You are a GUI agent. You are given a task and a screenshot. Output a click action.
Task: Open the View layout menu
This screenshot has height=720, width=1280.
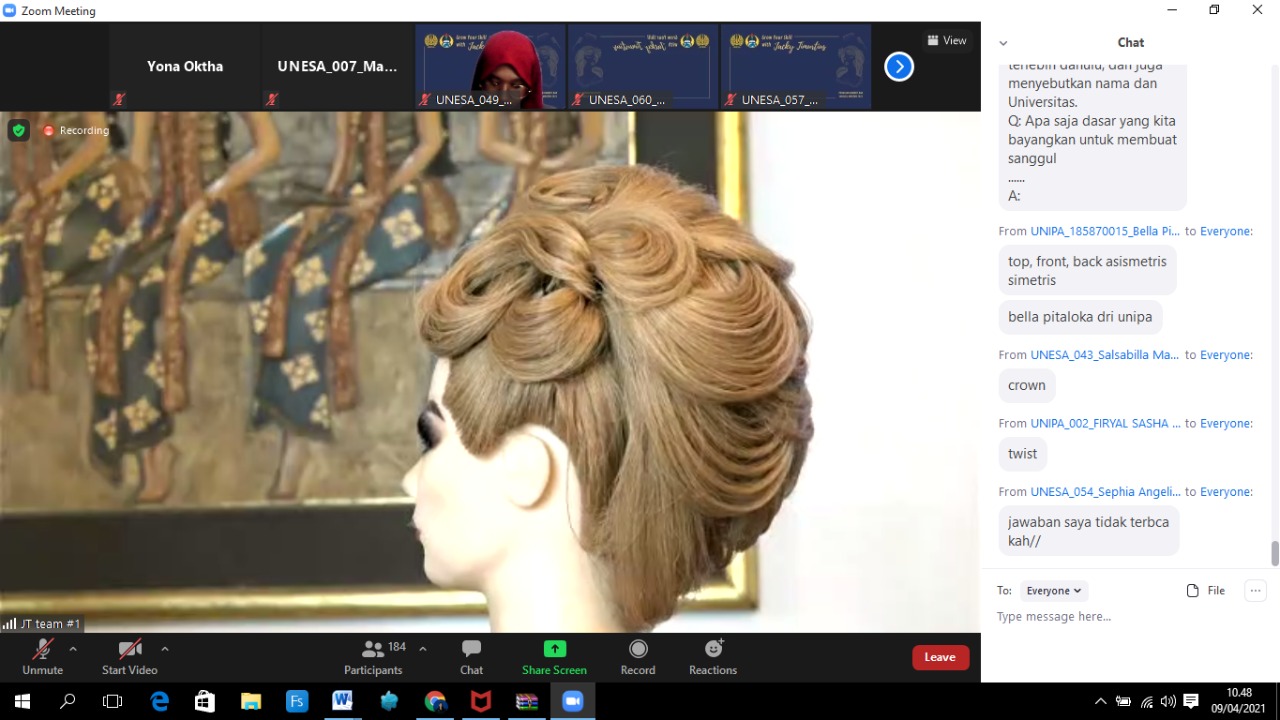click(946, 41)
